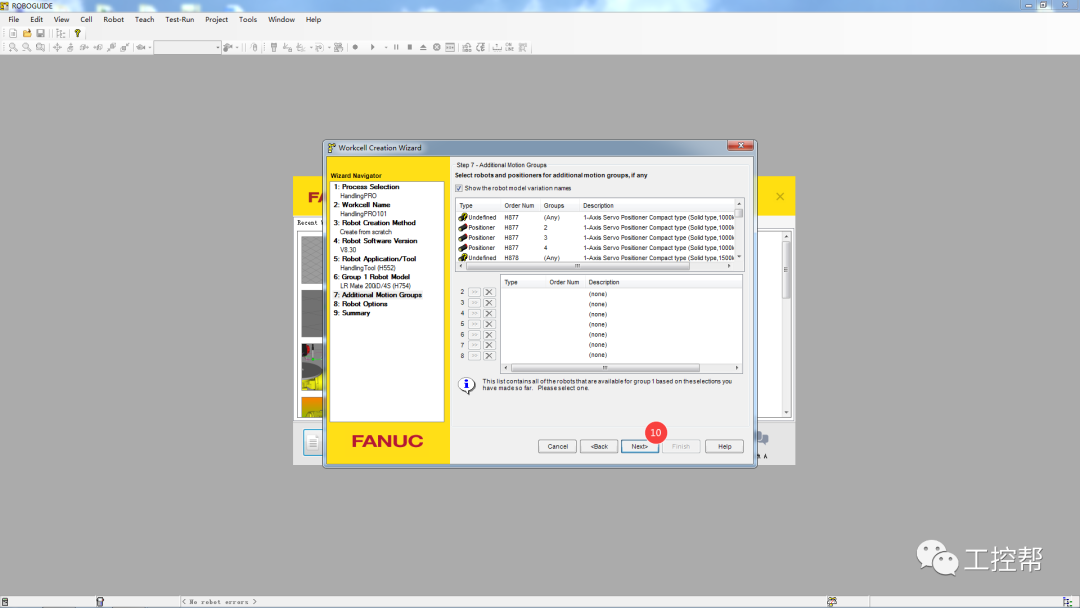Screen dimensions: 1080x608
Task: Click the record circle toolbar icon
Action: coord(355,48)
